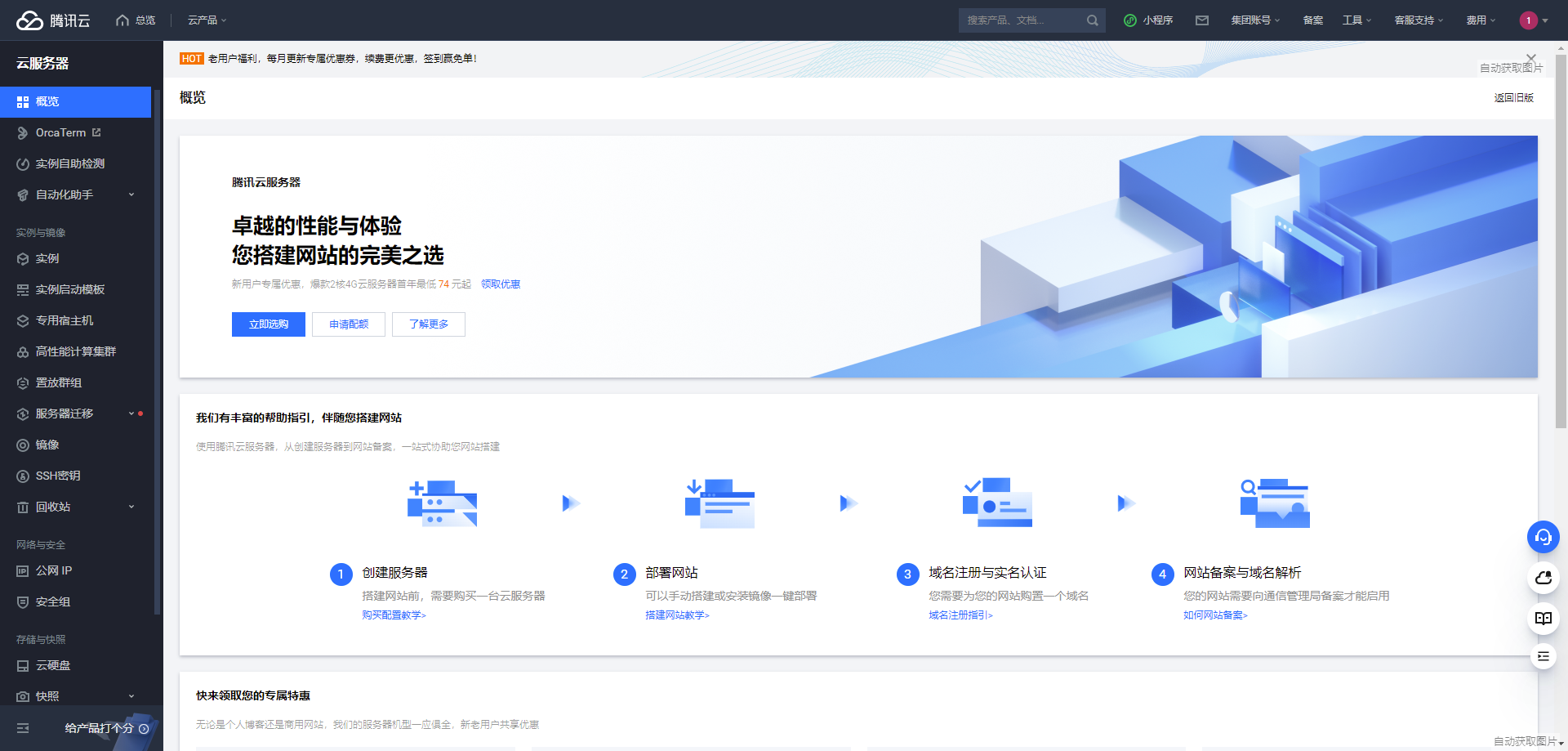Viewport: 1568px width, 751px height.
Task: Click the 公网 IP icon
Action: click(23, 571)
